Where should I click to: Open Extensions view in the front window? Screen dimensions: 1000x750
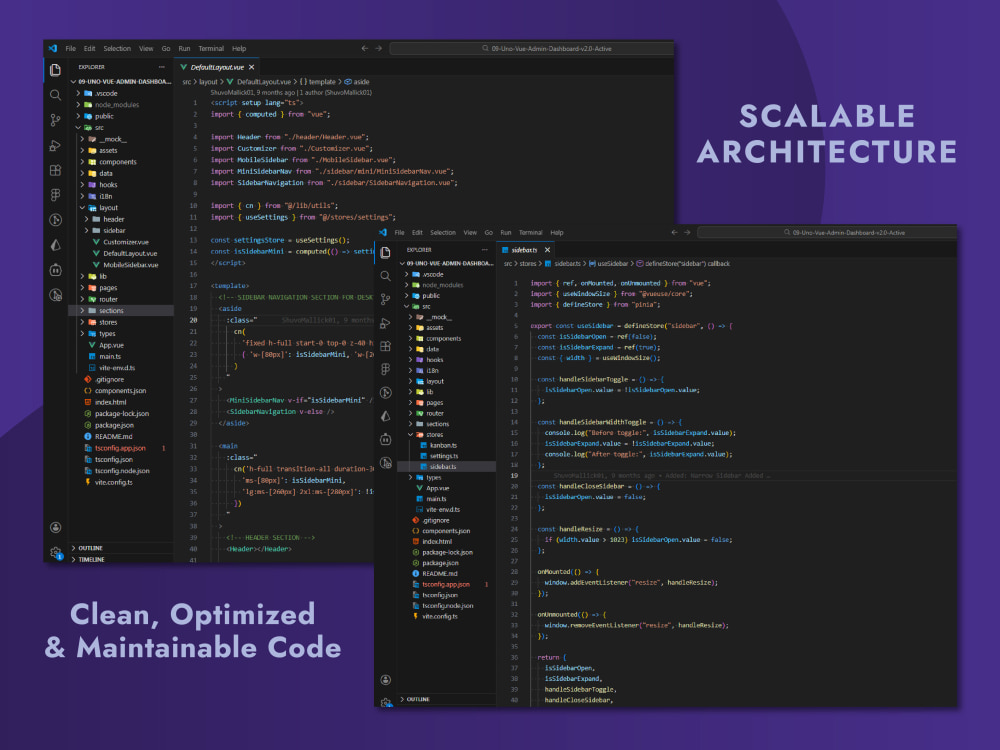pos(385,346)
